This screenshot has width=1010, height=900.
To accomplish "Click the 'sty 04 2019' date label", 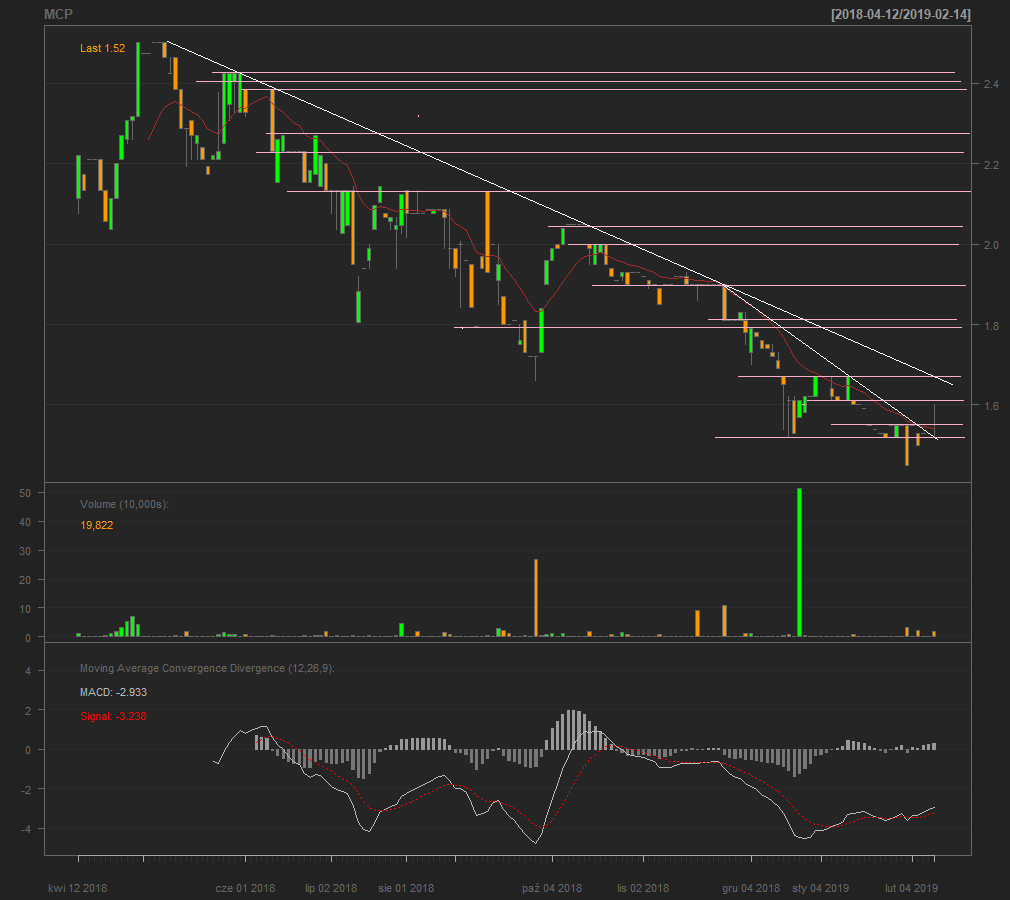I will (821, 888).
